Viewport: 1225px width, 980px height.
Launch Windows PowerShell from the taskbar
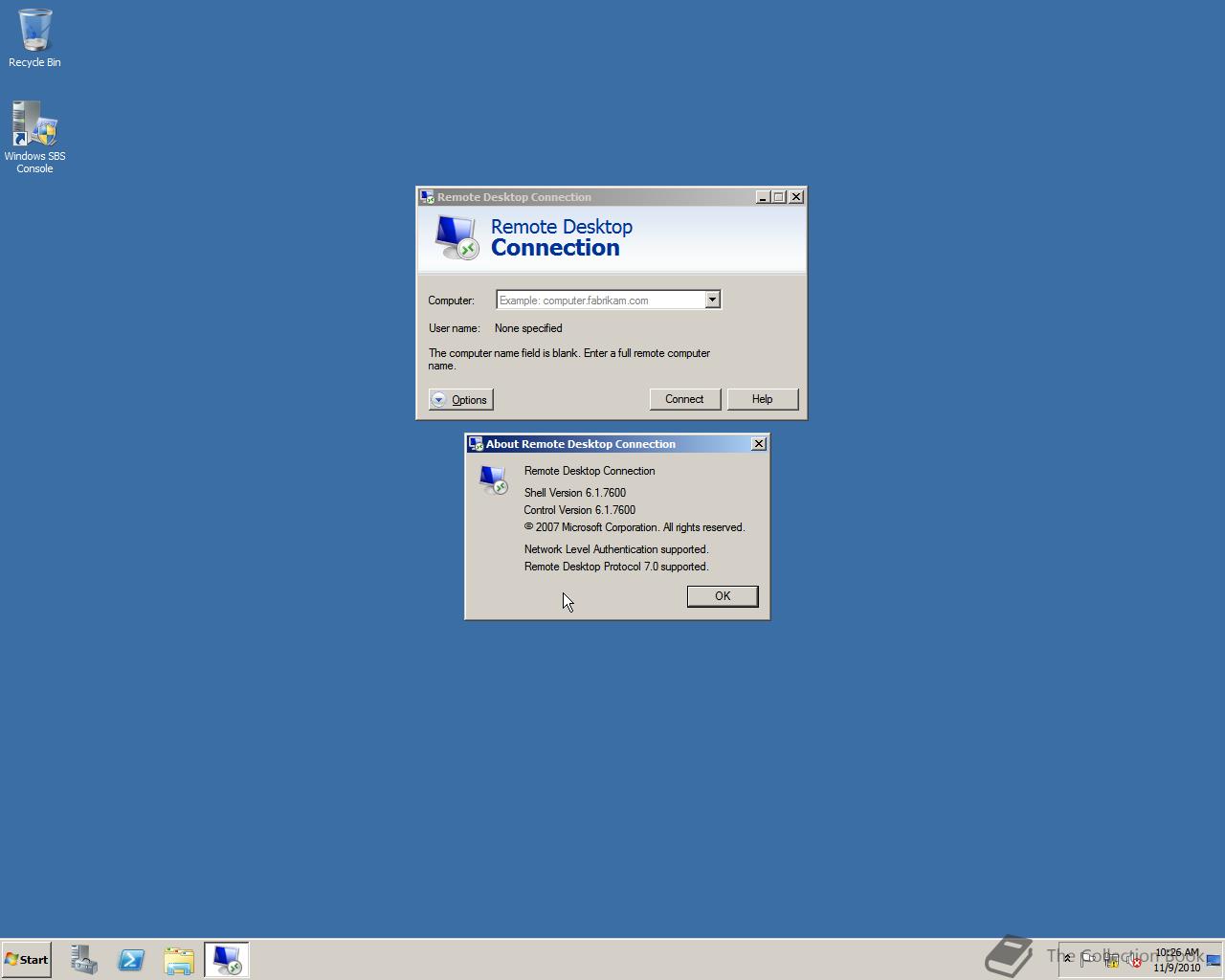[x=131, y=960]
